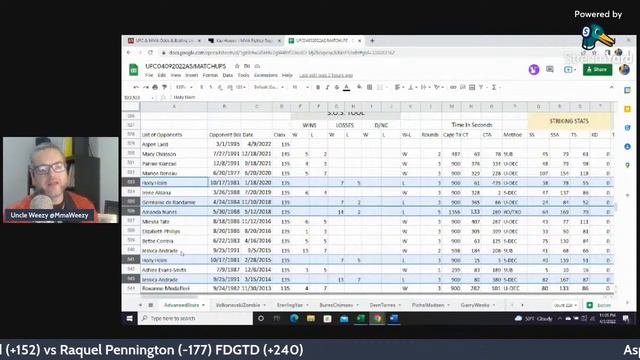640x360 pixels.
Task: Click the cell Amanda Nunes
Action: pyautogui.click(x=174, y=212)
